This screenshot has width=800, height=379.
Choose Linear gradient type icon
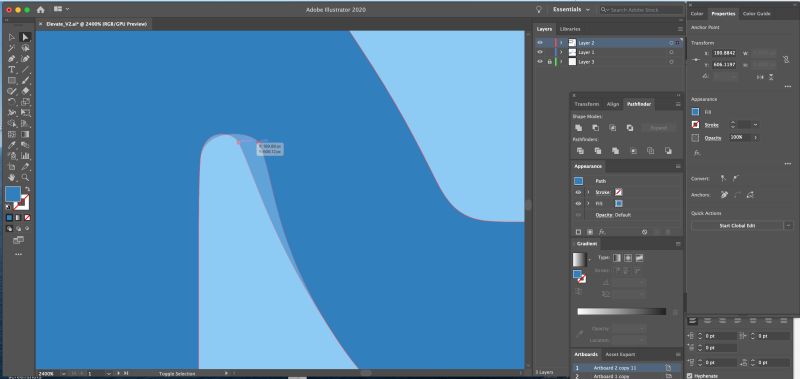(616, 258)
